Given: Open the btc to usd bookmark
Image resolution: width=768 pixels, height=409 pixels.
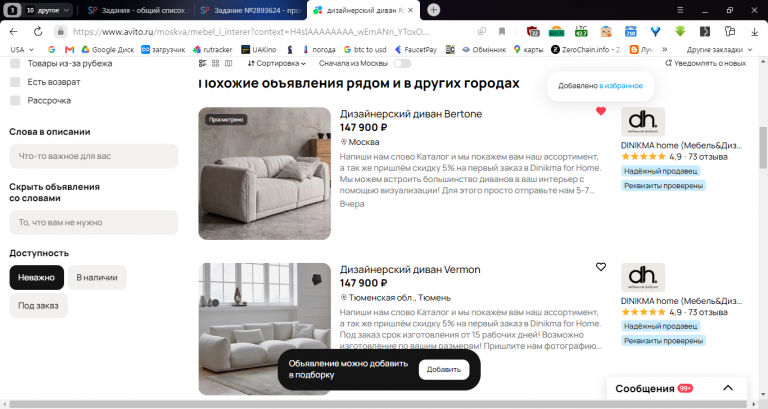Looking at the screenshot, I should [x=365, y=49].
